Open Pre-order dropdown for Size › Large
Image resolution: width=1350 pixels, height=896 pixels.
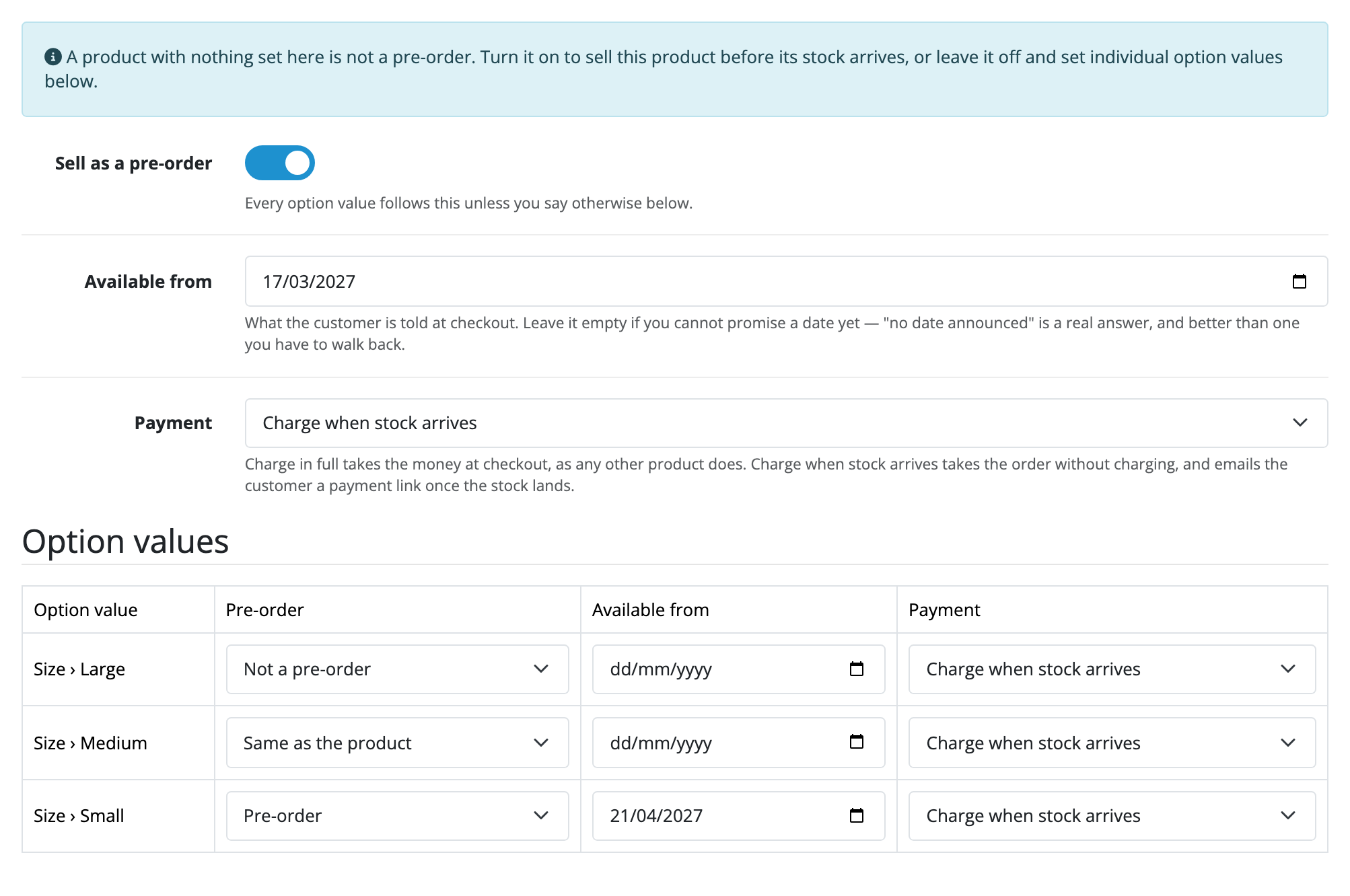point(397,669)
